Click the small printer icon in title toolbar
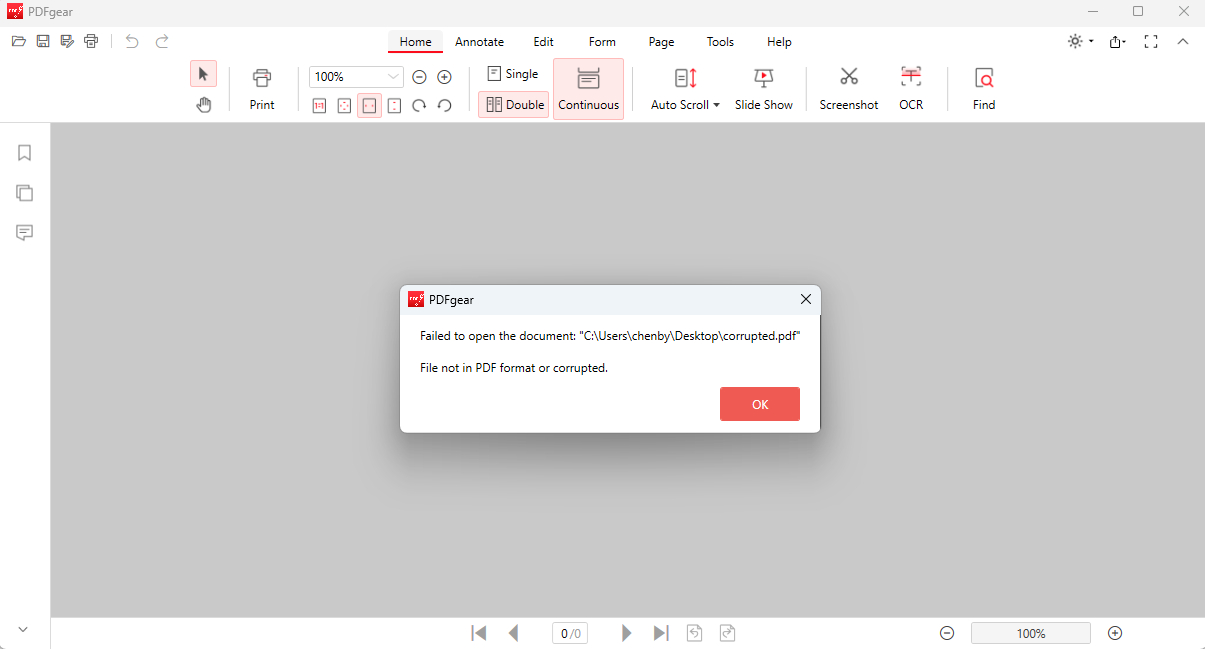The height and width of the screenshot is (649, 1205). pyautogui.click(x=92, y=41)
